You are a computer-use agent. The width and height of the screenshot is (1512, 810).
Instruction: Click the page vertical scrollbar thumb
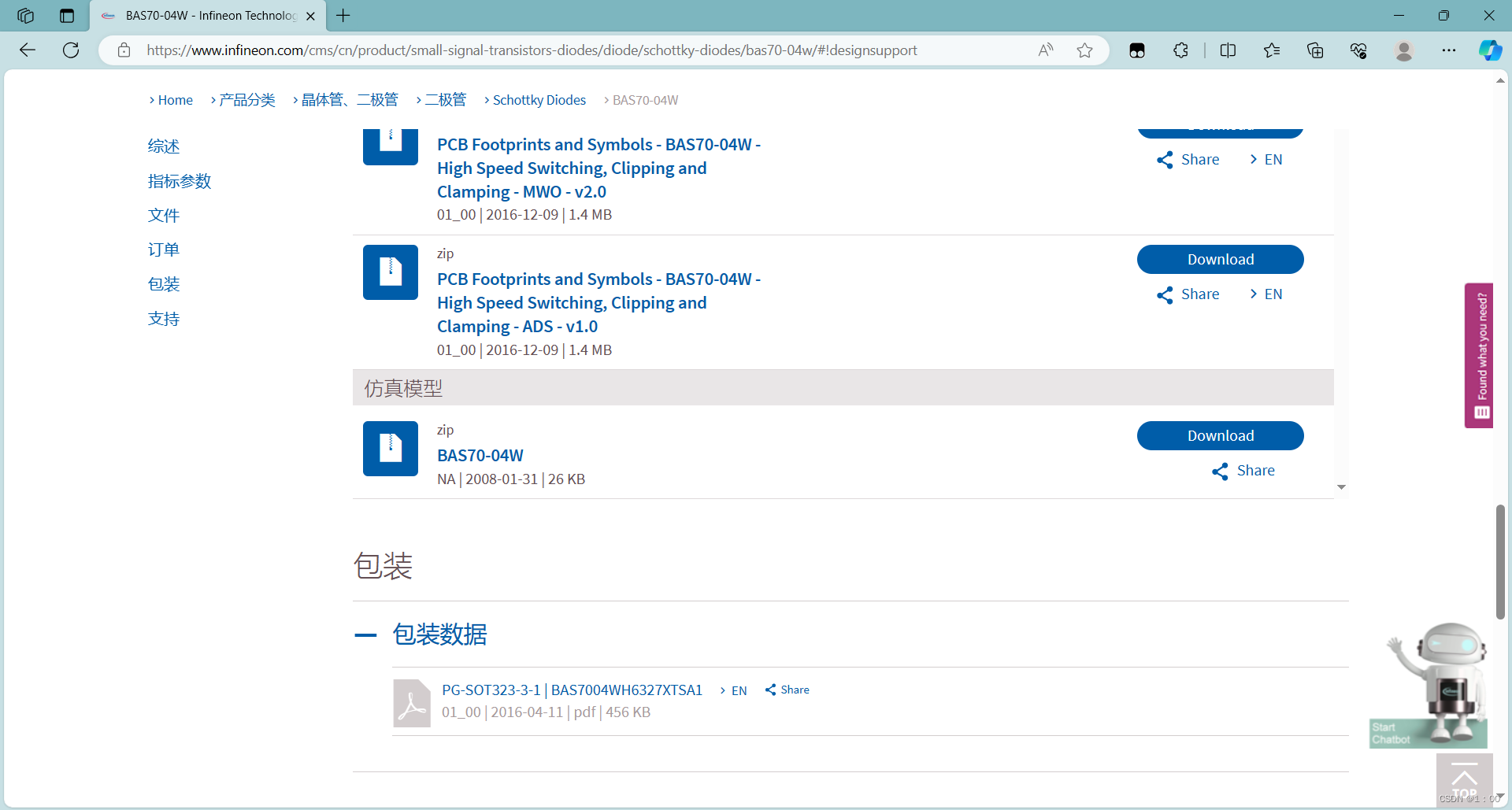click(x=1500, y=562)
